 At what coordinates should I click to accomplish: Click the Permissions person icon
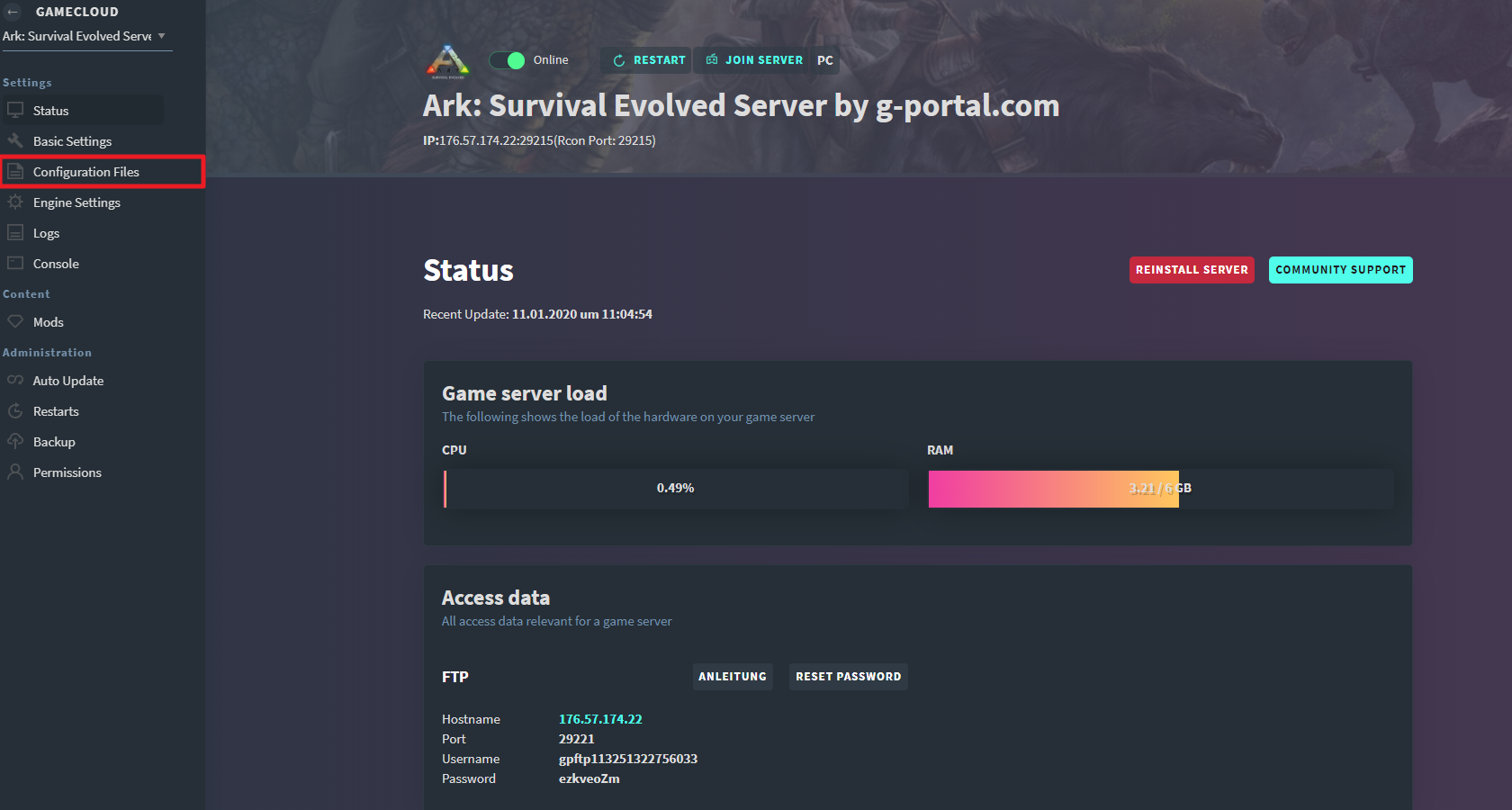pyautogui.click(x=15, y=472)
